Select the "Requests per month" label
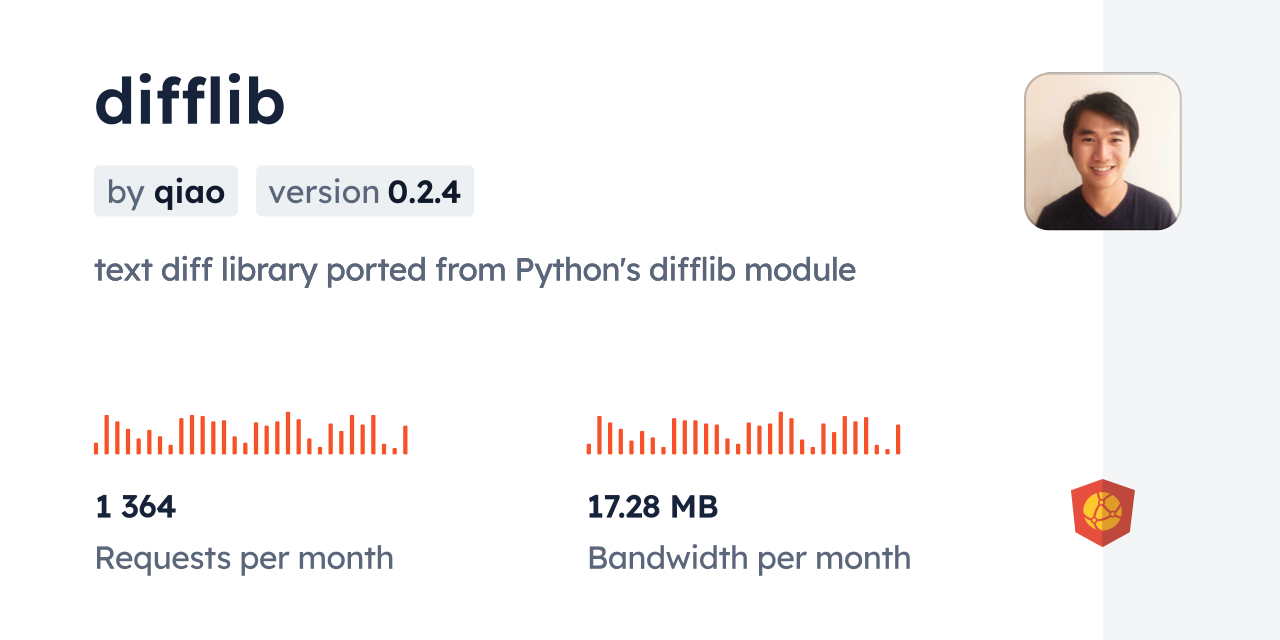 (x=244, y=558)
